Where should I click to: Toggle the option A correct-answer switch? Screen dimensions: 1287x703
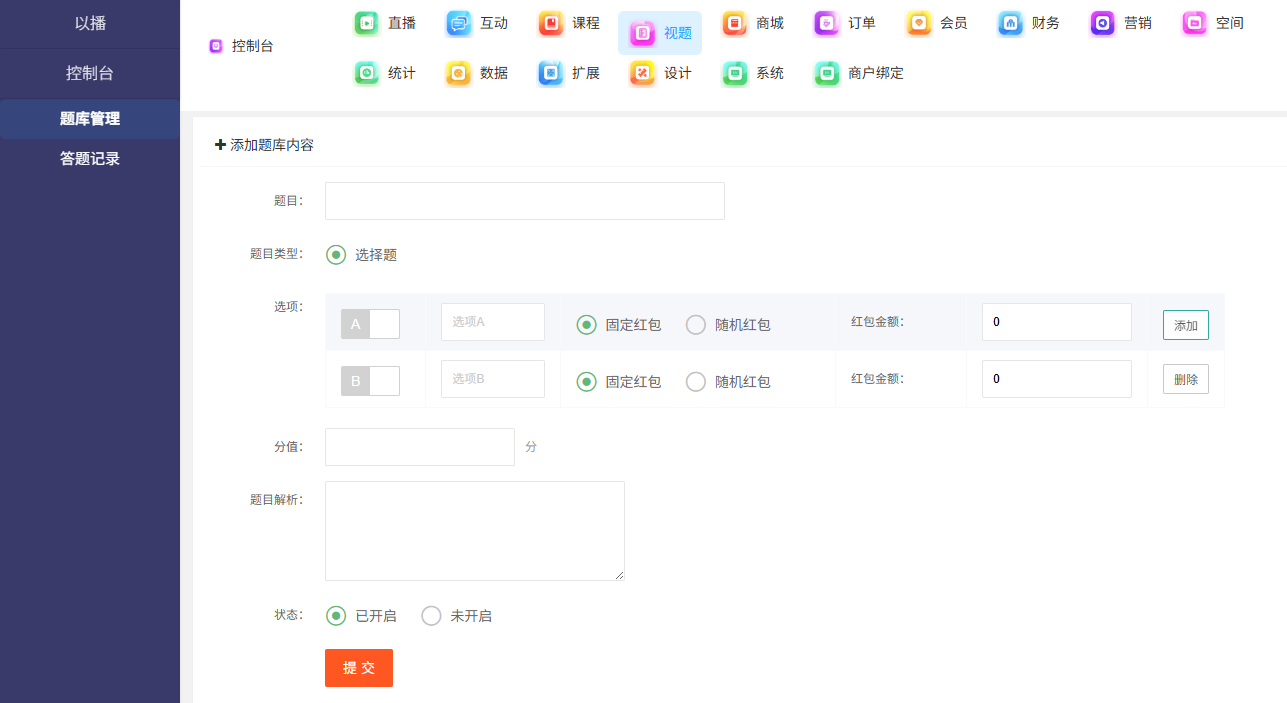click(370, 324)
